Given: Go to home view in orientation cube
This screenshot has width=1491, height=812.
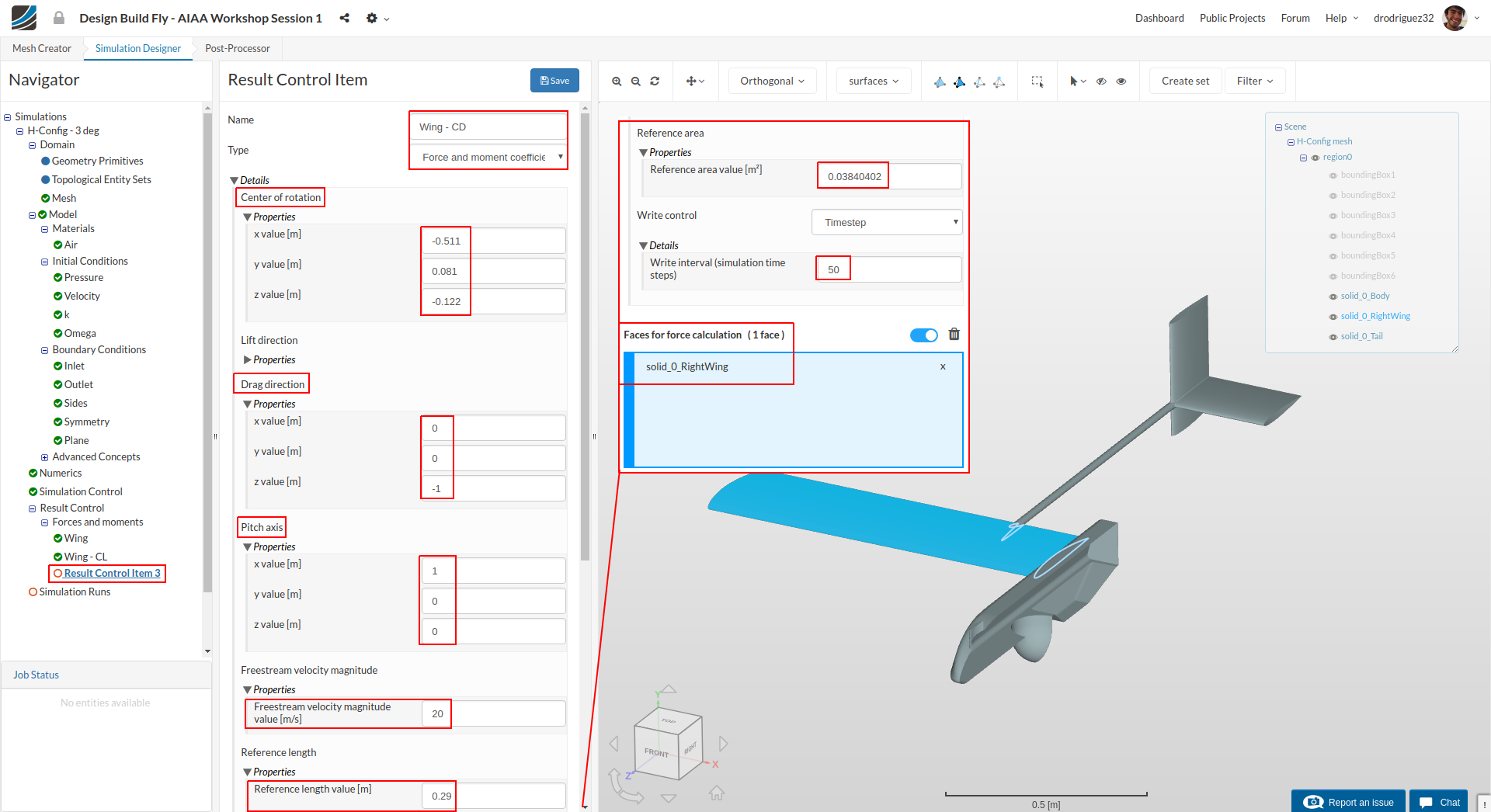Looking at the screenshot, I should click(x=717, y=793).
